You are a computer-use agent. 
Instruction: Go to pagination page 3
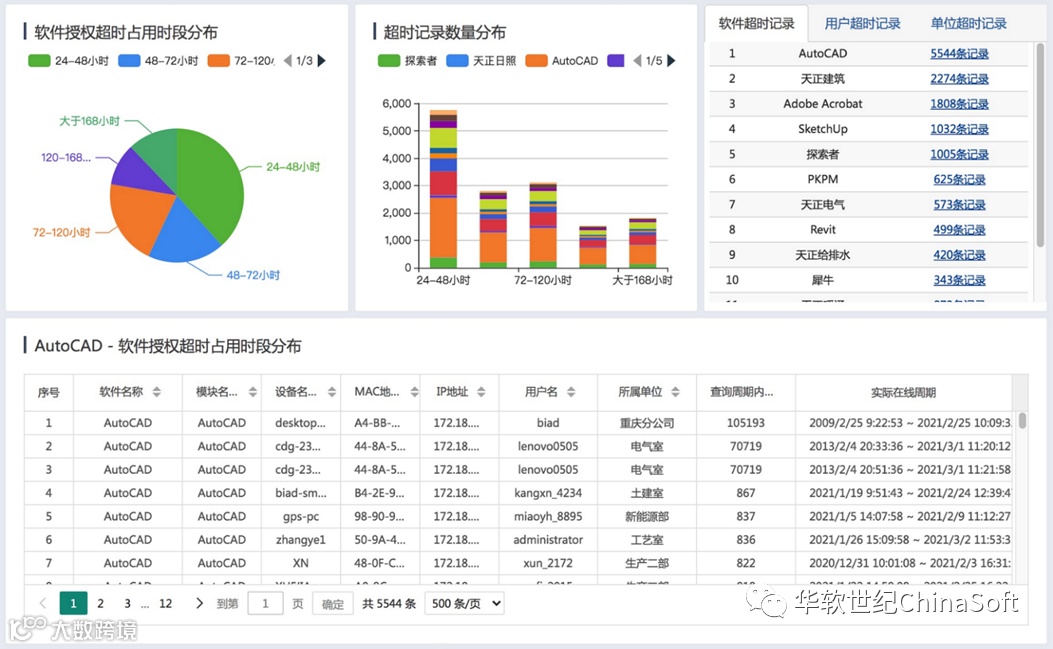pyautogui.click(x=127, y=603)
